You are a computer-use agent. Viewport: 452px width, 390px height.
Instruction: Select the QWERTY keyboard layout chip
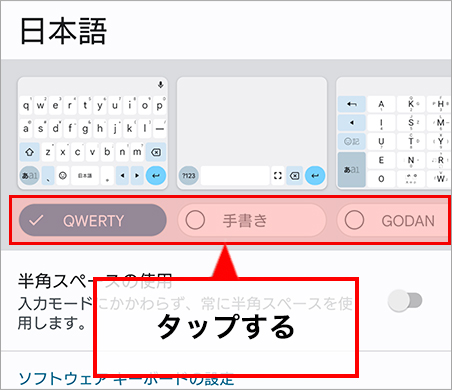(x=93, y=220)
